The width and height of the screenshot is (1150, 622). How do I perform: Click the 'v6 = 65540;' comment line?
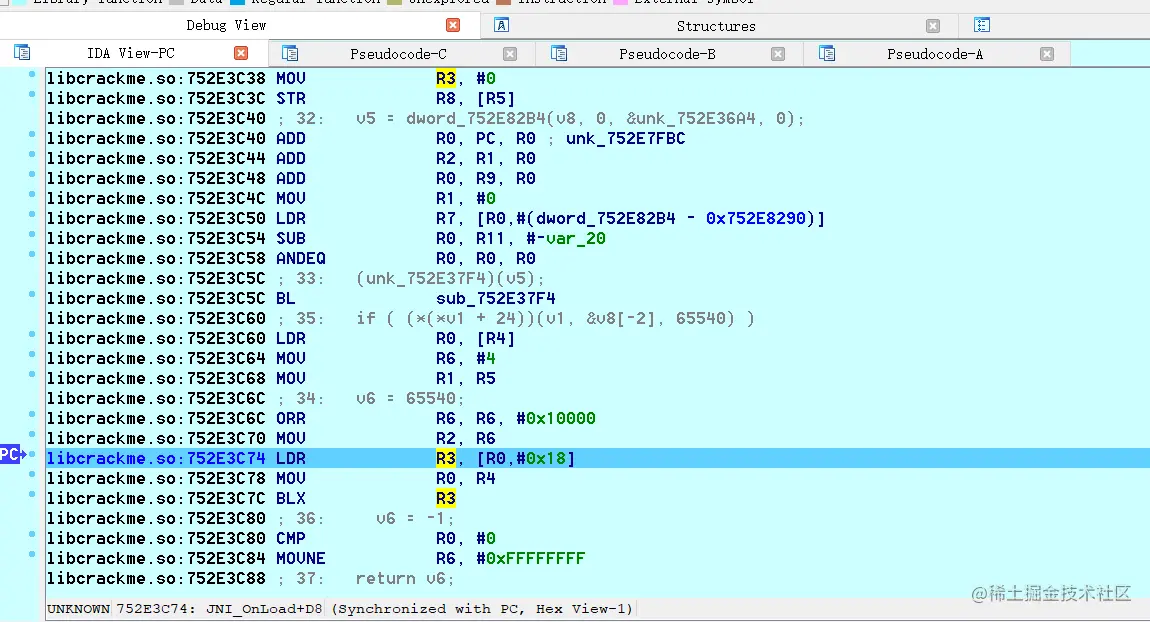410,398
